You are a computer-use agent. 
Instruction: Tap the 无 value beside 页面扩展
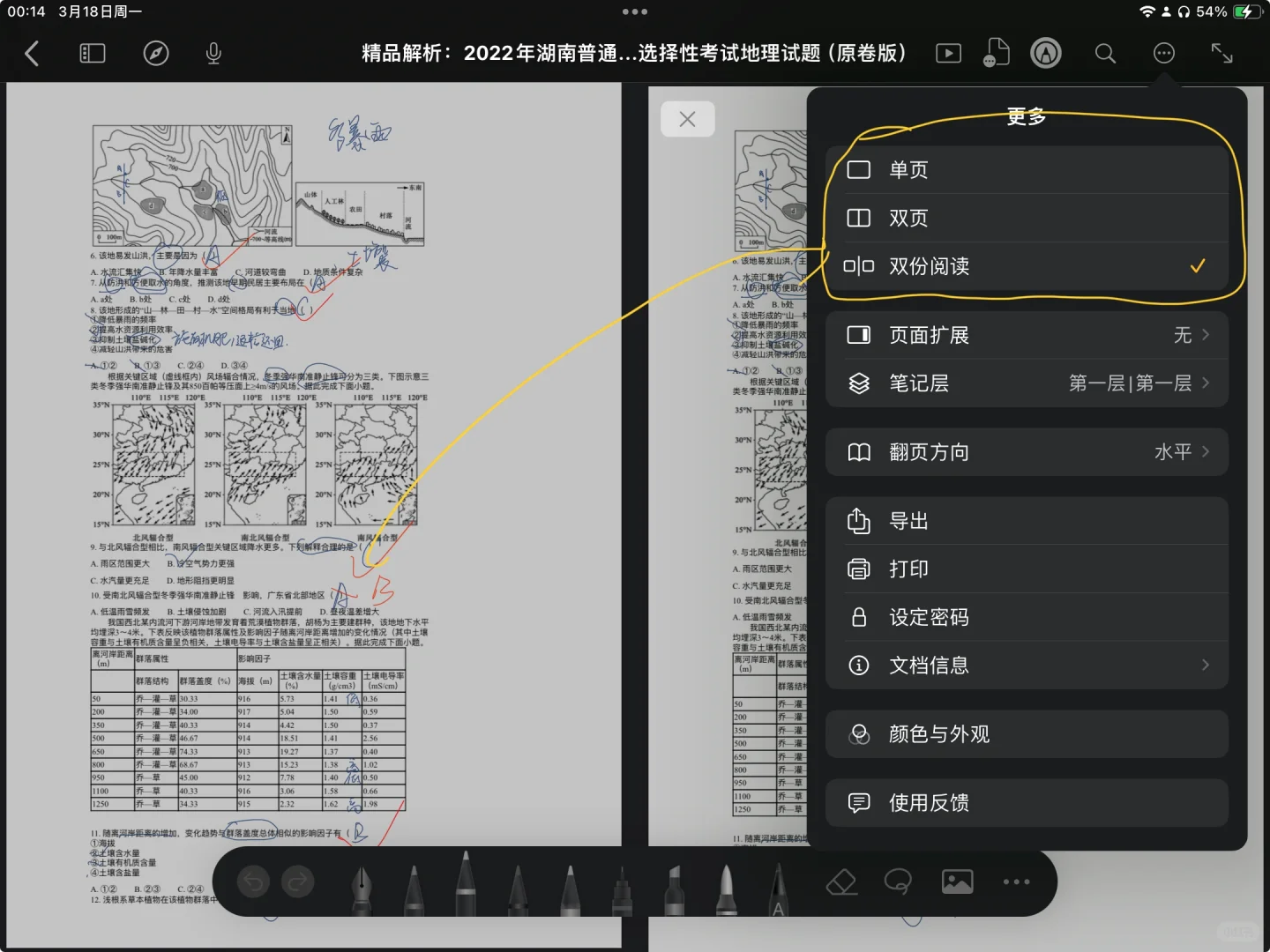click(x=1183, y=335)
